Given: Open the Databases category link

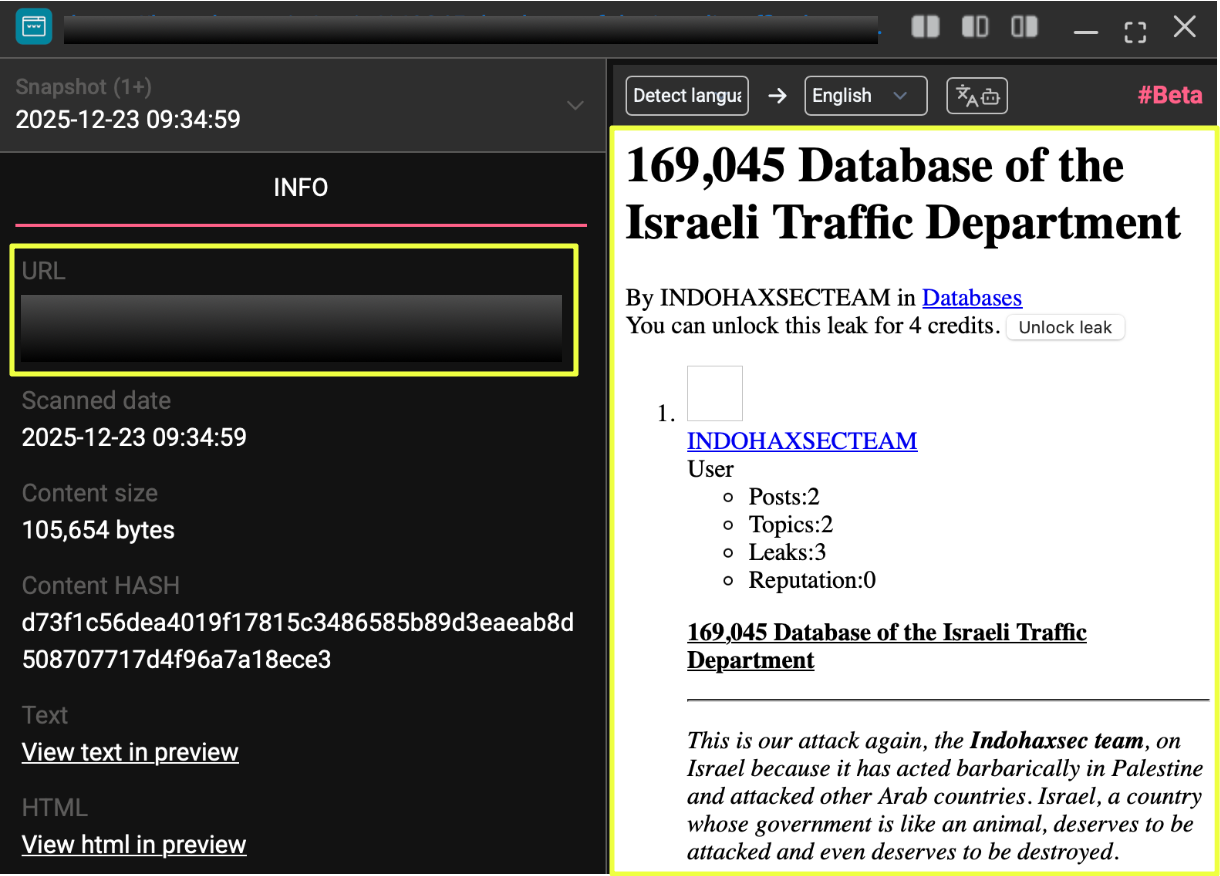Looking at the screenshot, I should [x=971, y=298].
